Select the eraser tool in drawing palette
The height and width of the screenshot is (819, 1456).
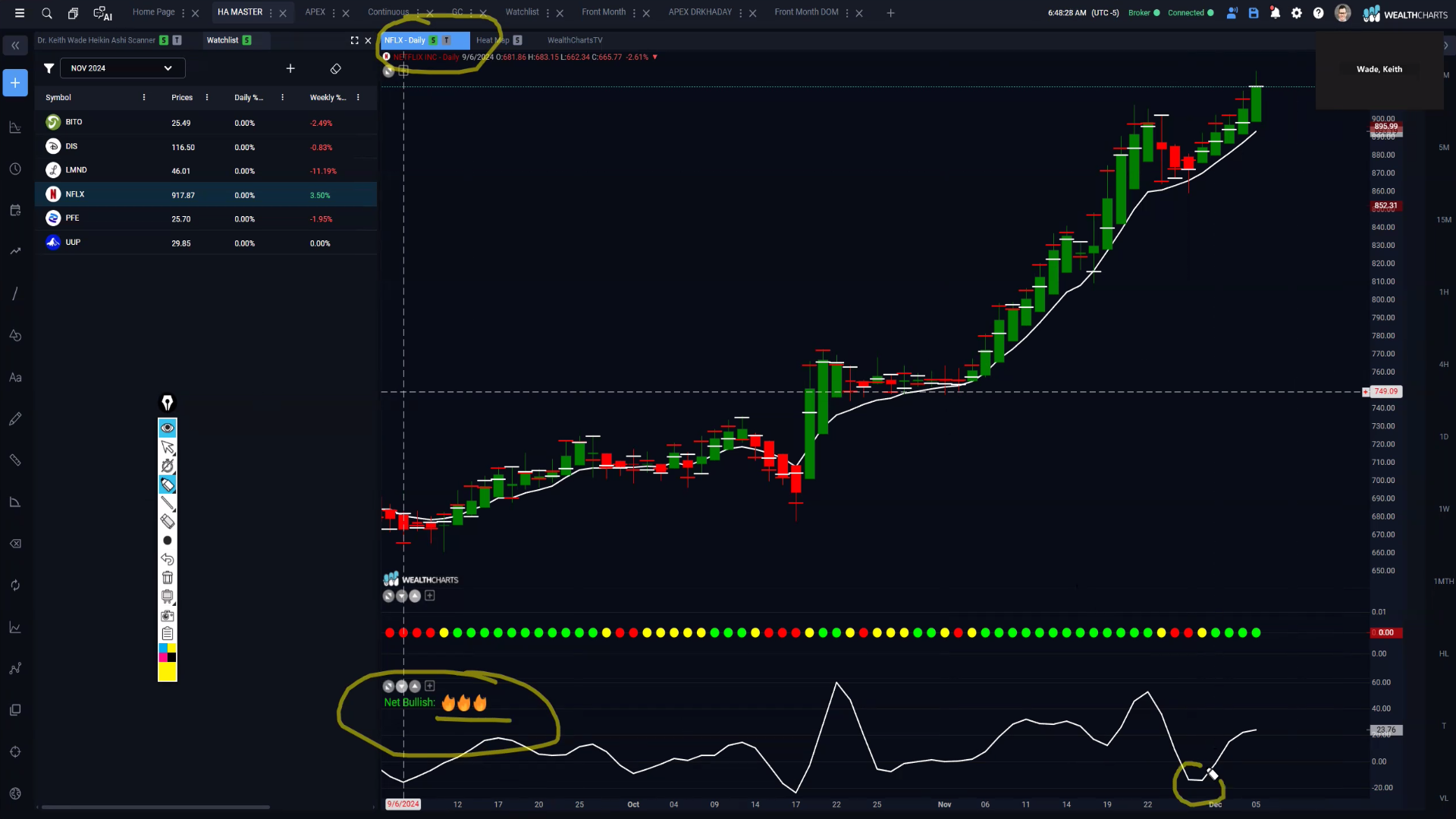(x=168, y=521)
